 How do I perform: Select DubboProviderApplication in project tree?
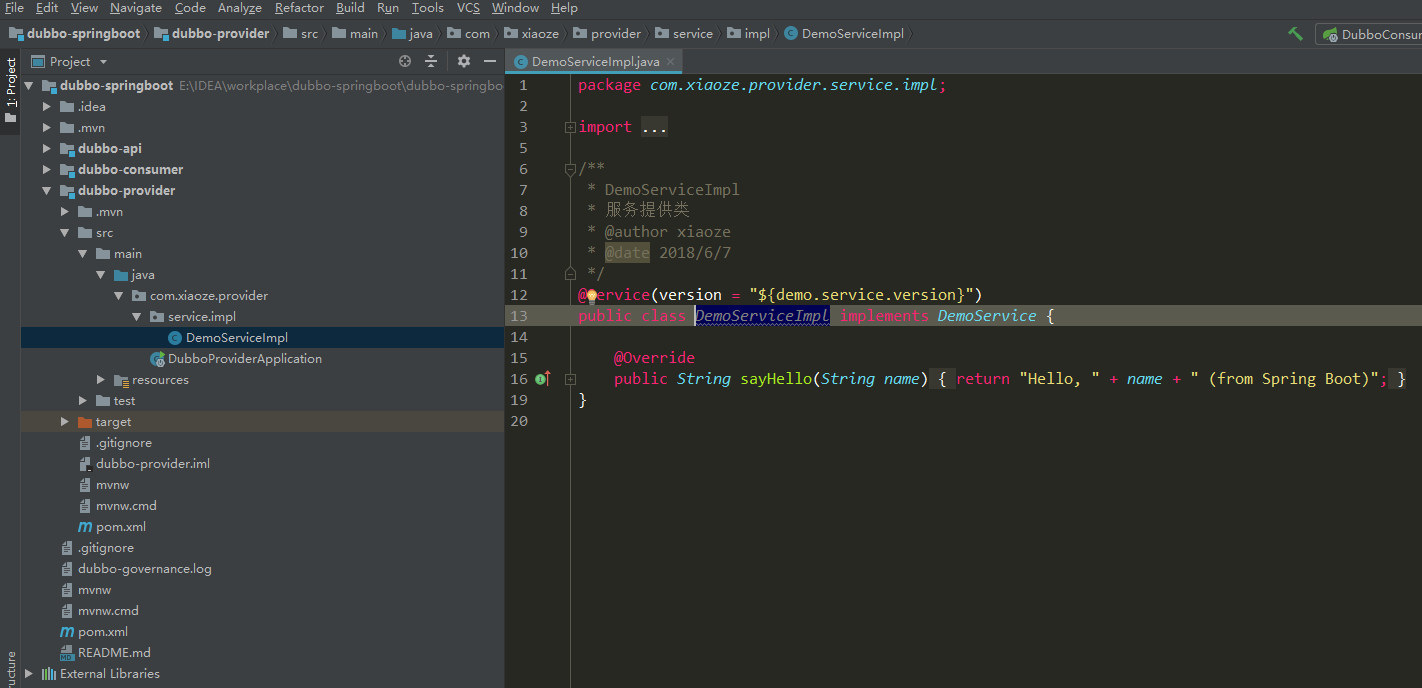(244, 359)
